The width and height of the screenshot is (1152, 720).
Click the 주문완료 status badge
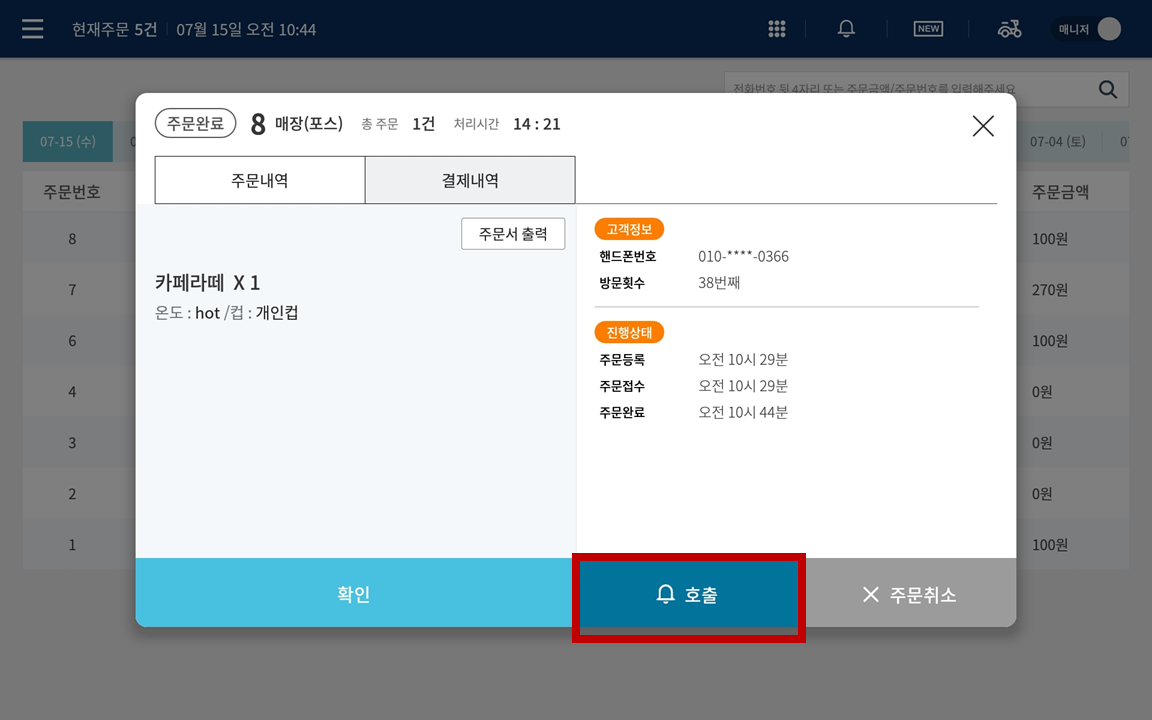tap(195, 123)
